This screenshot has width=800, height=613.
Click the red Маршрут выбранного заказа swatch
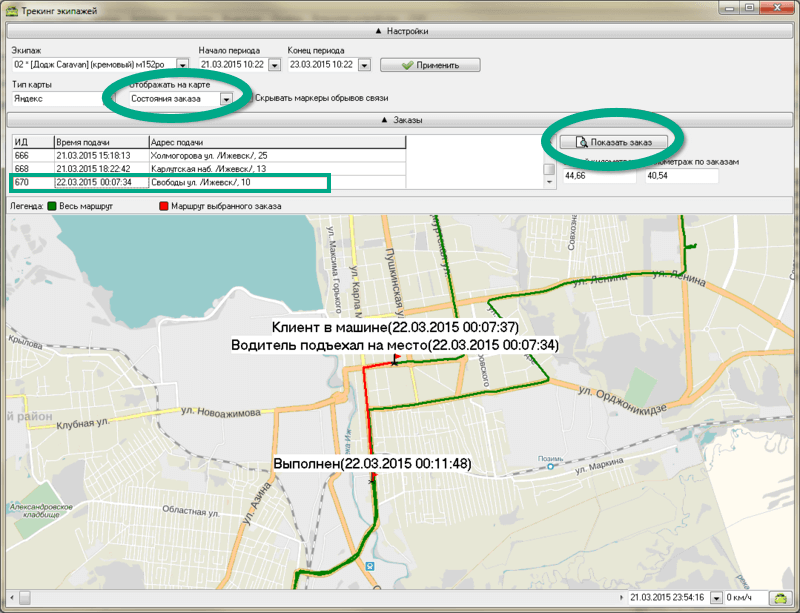click(164, 206)
